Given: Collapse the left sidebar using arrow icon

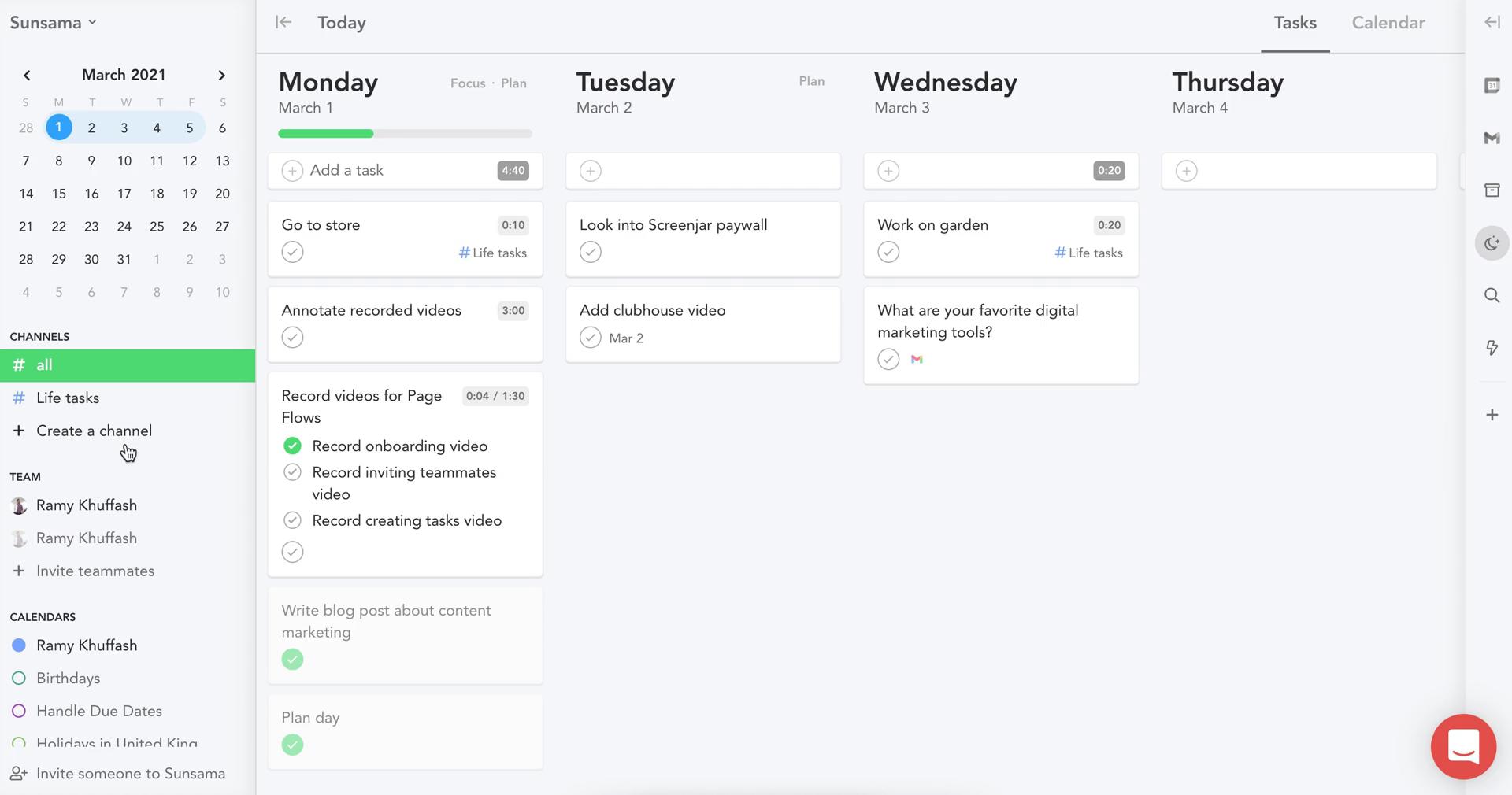Looking at the screenshot, I should pos(283,23).
